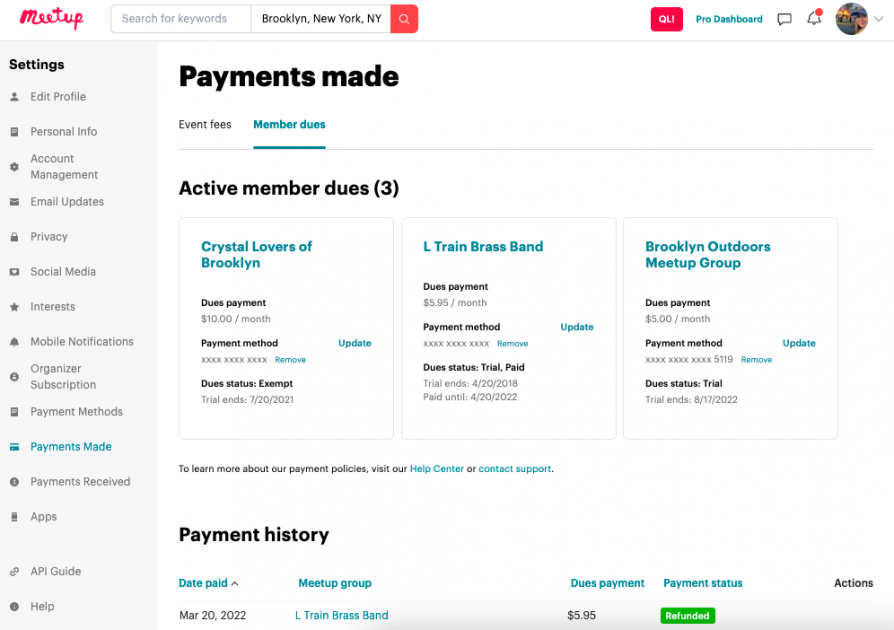This screenshot has width=894, height=630.
Task: Sort by Dues payment column
Action: (x=607, y=583)
